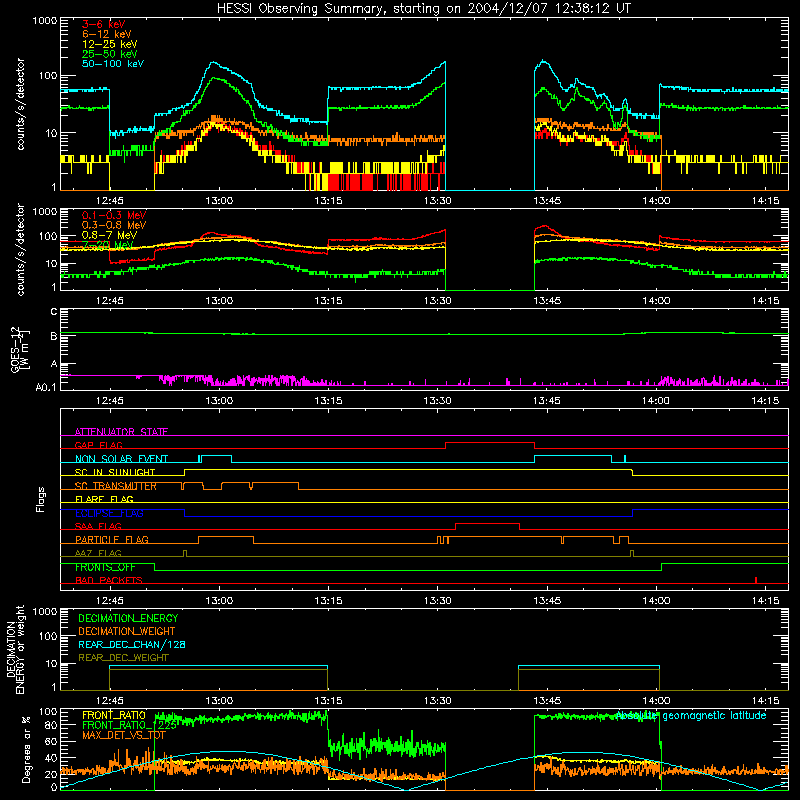Image resolution: width=800 pixels, height=800 pixels.
Task: Click counts/s/detector axis label of MeV panel
Action: [x=20, y=250]
